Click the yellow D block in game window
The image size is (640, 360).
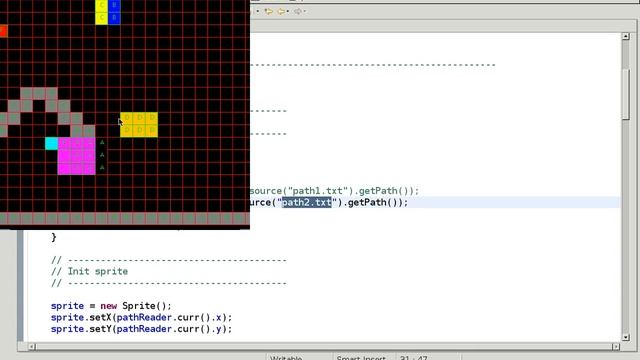[139, 124]
